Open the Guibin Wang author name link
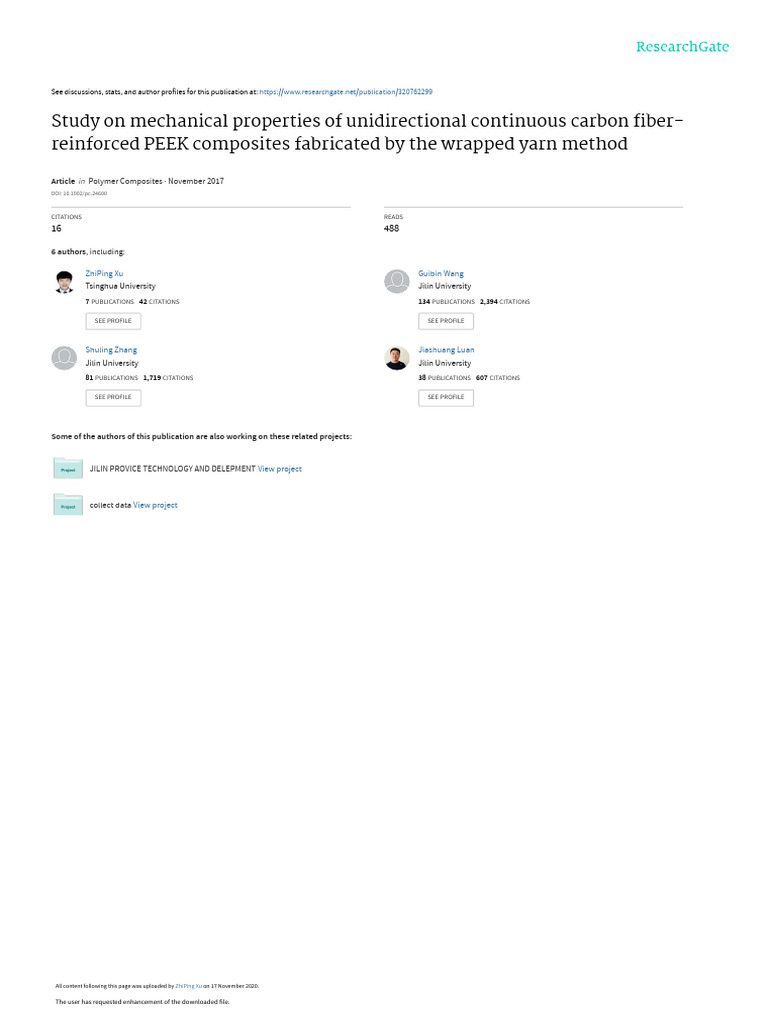Image resolution: width=768 pixels, height=1024 pixels. point(441,273)
